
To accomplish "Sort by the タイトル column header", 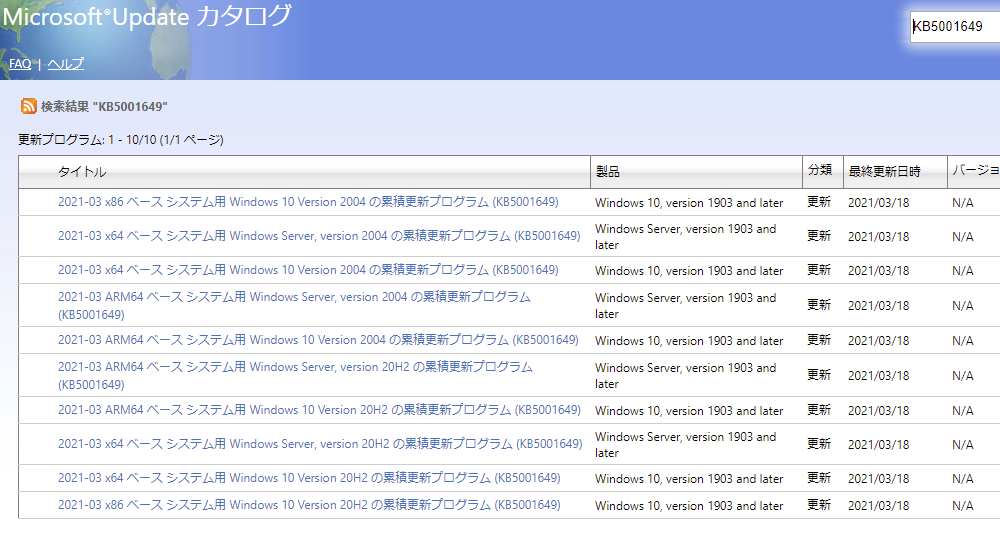I will pos(82,172).
